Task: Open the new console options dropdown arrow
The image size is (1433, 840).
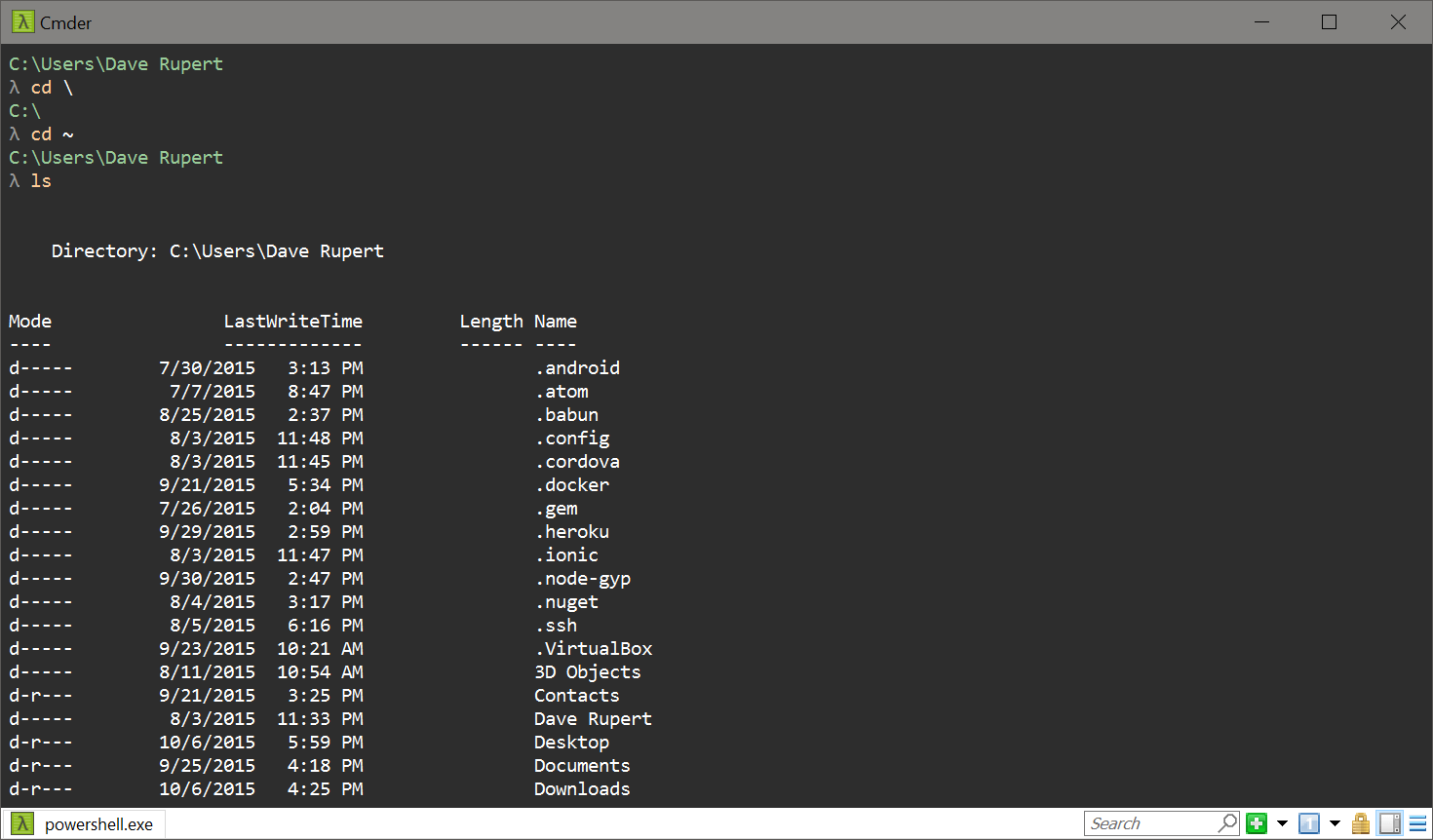Action: [x=1282, y=823]
